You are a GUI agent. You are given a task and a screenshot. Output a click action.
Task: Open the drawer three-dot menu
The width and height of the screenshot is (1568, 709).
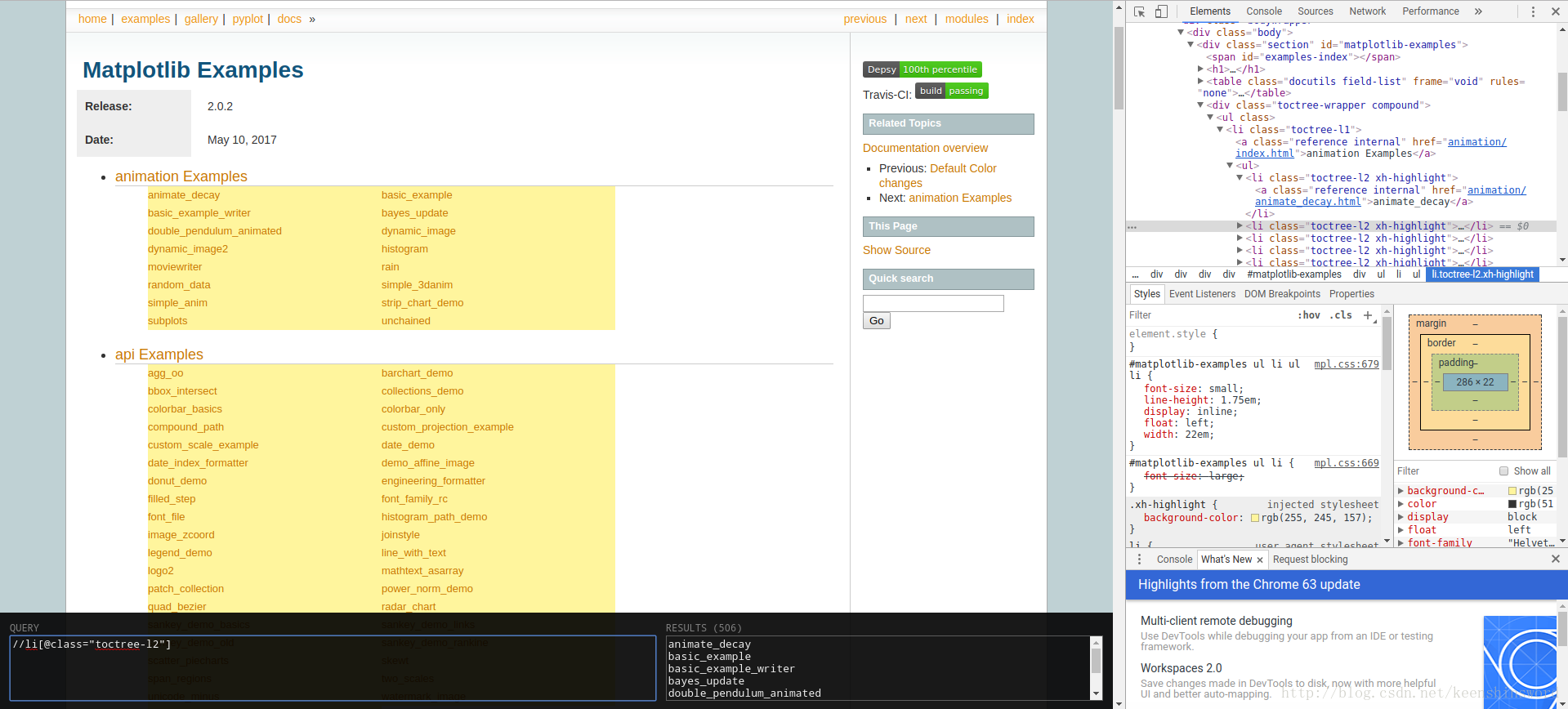1139,560
